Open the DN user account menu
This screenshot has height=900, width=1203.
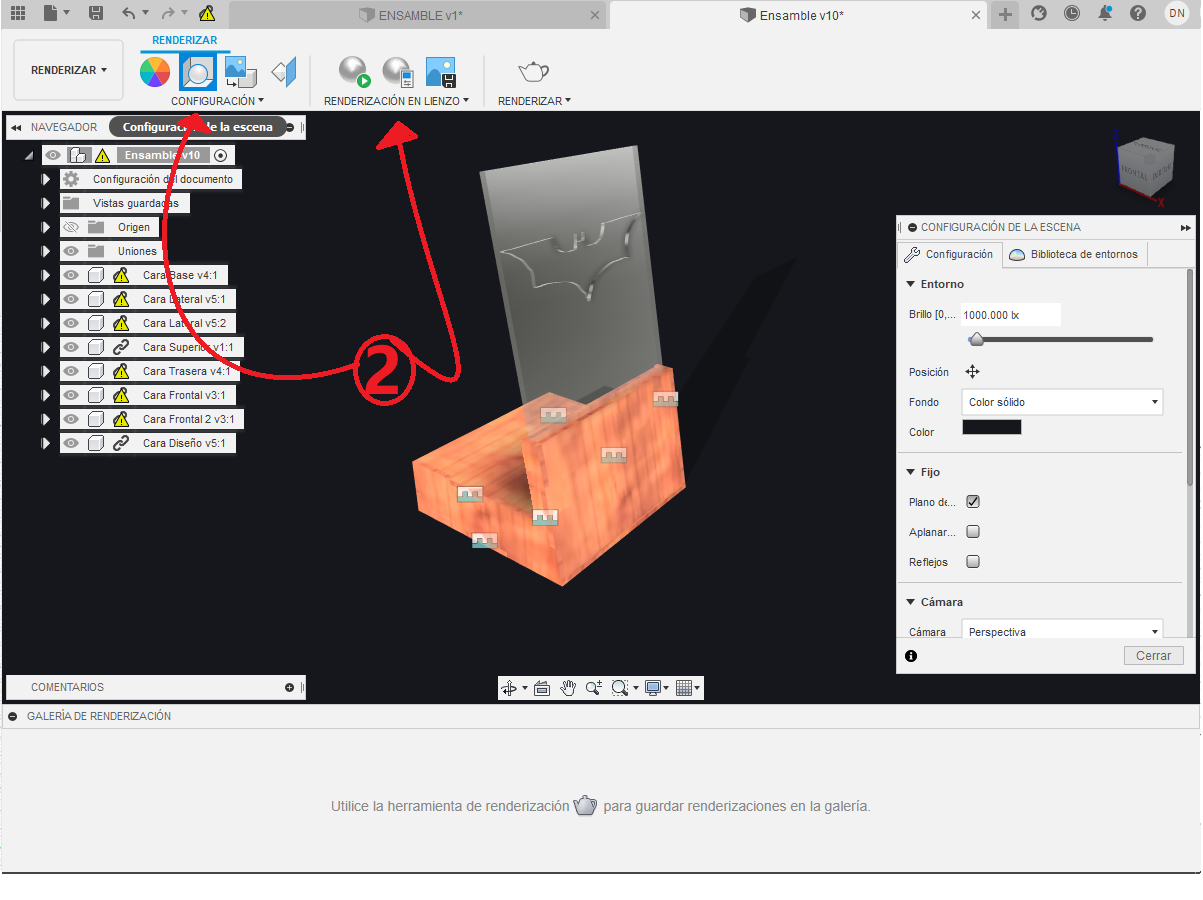tap(1176, 13)
